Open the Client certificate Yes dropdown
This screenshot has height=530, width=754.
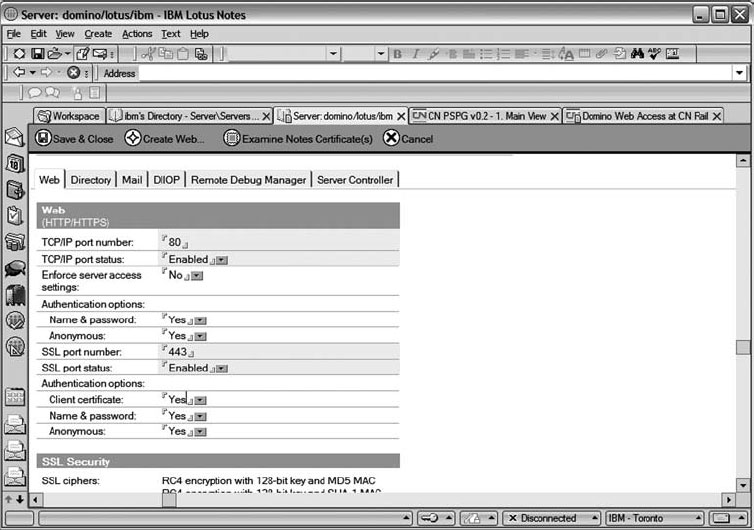click(201, 401)
